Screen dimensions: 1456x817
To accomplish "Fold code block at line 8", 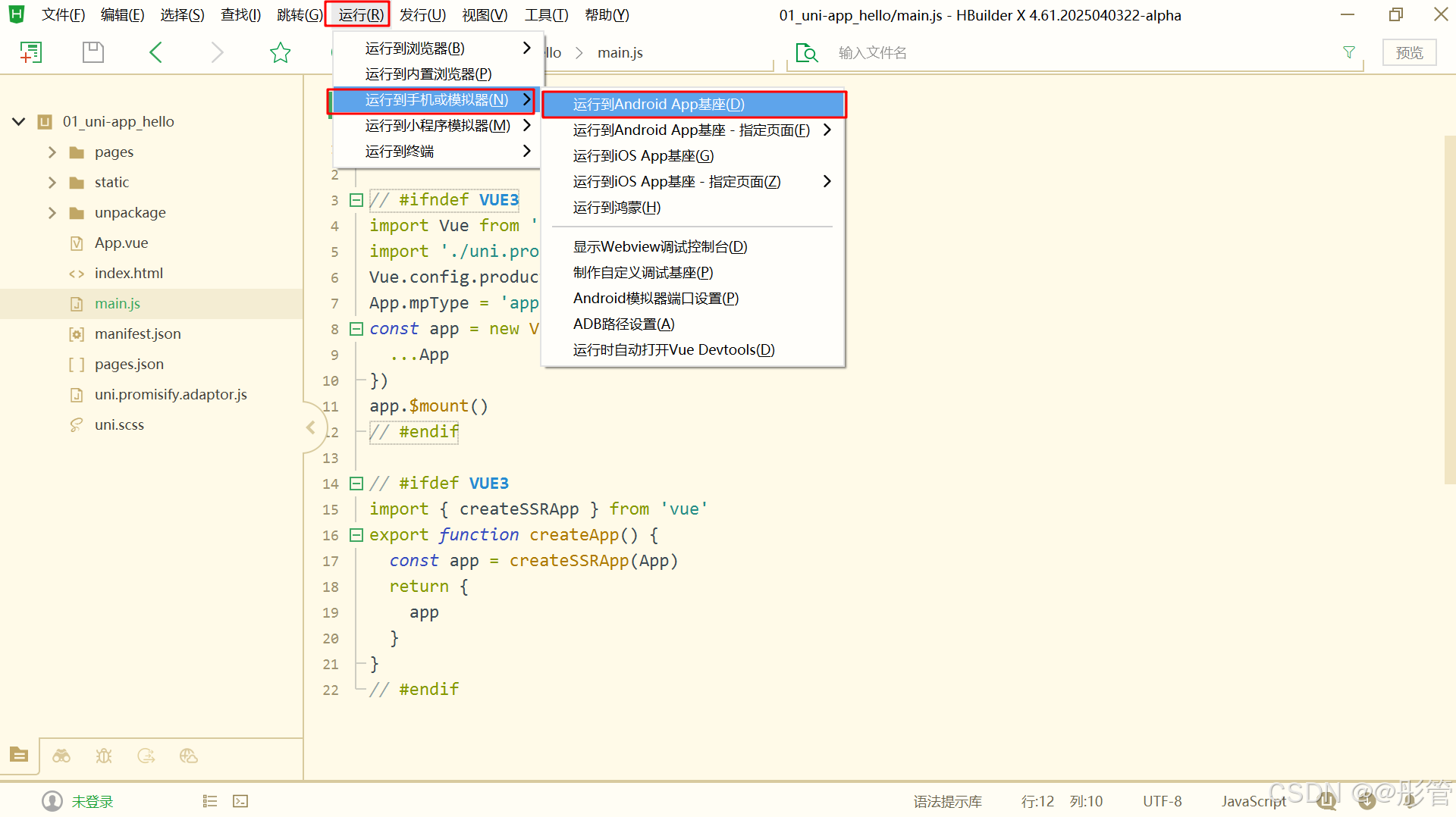I will (356, 329).
